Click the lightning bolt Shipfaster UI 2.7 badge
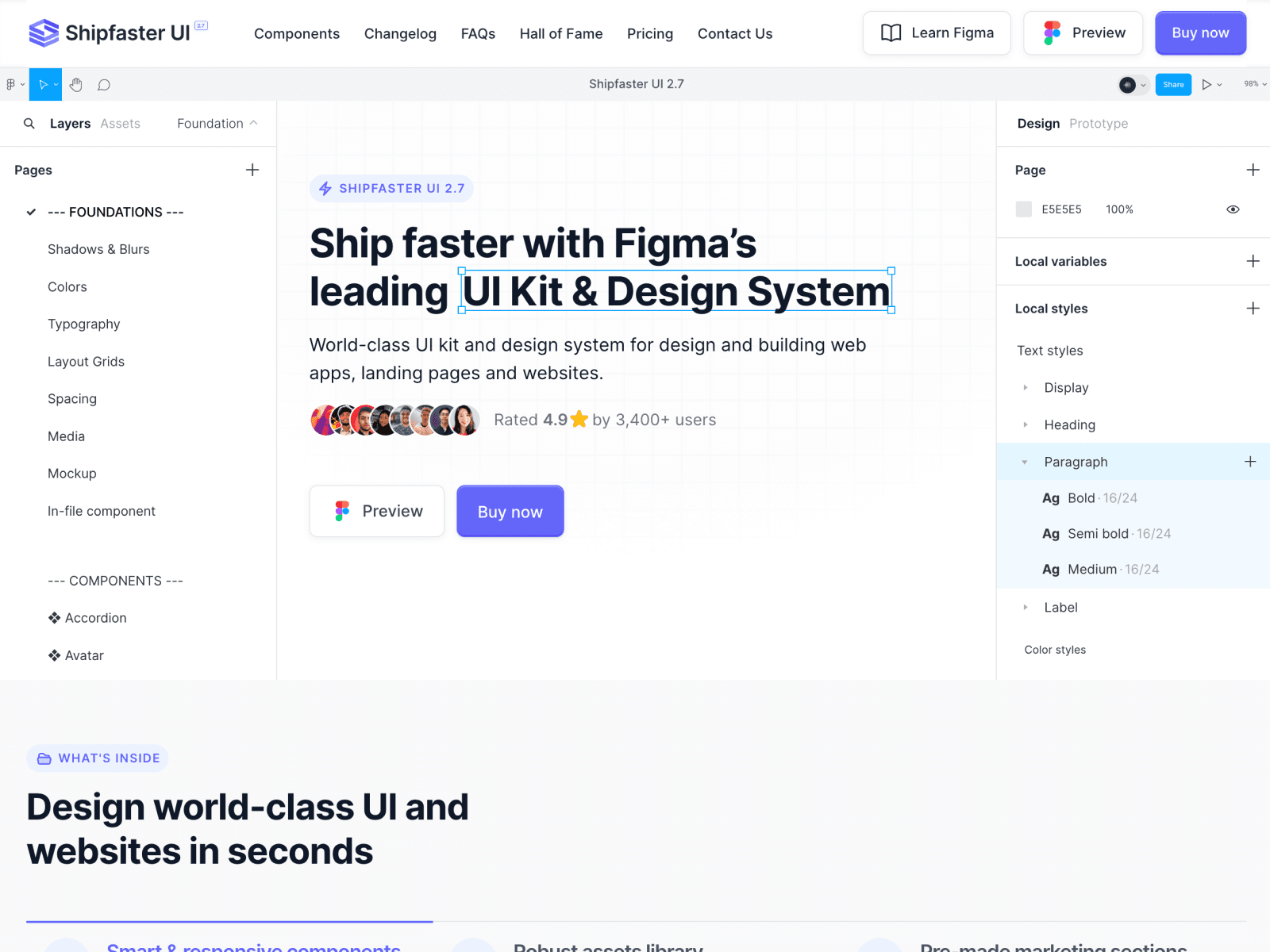1270x952 pixels. click(391, 189)
